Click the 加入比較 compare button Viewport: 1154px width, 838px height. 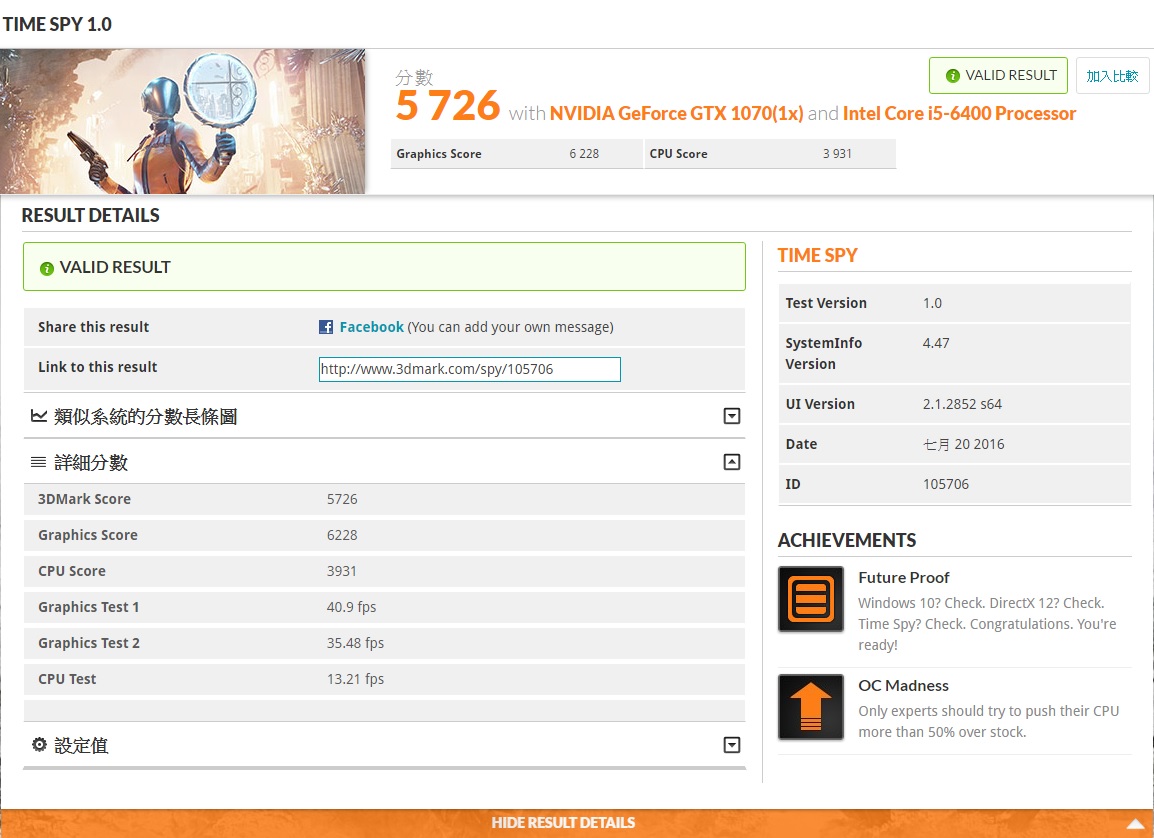click(x=1112, y=76)
